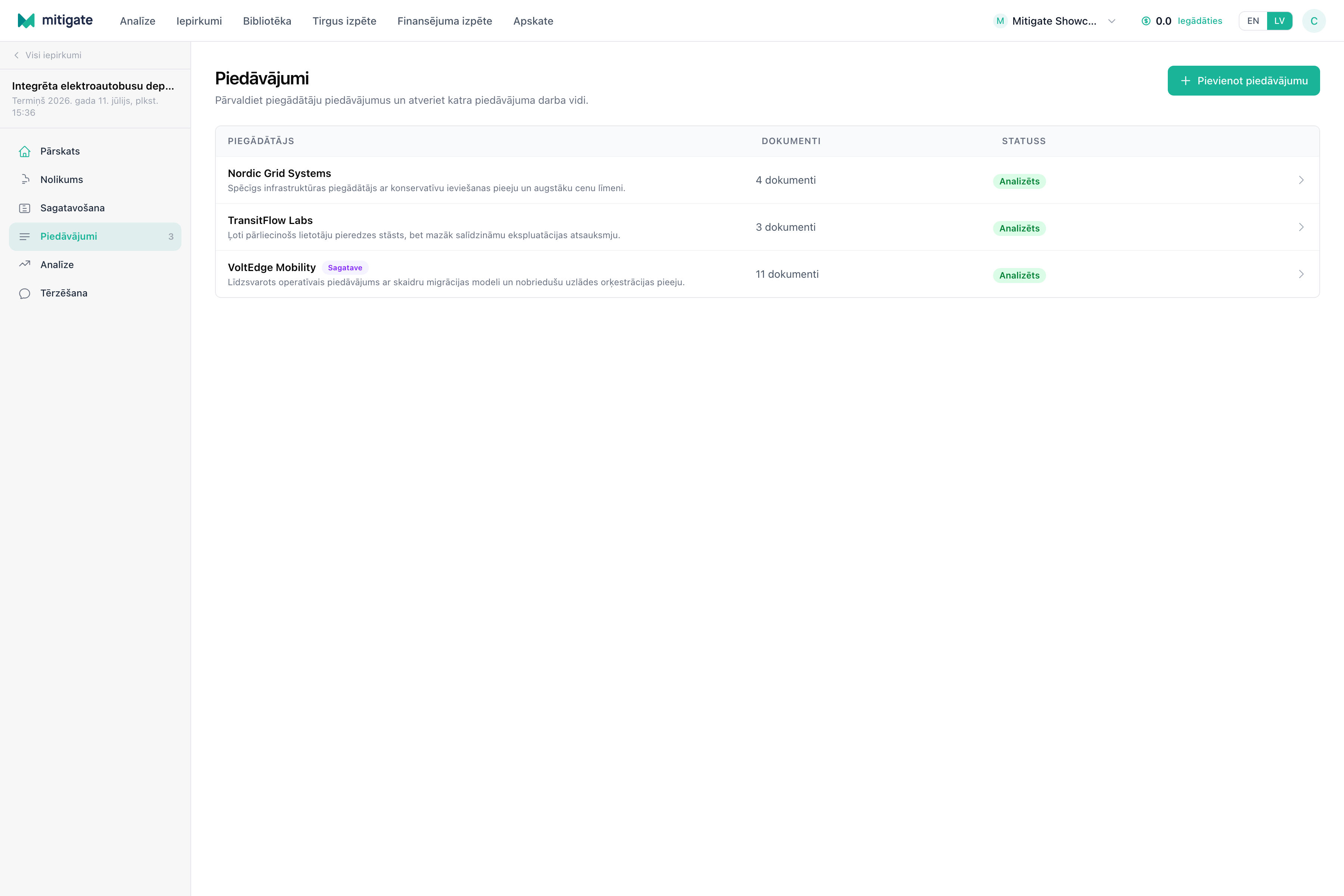Screen dimensions: 1344x896
Task: Click the Pievienot piedāvājumu button
Action: pyautogui.click(x=1244, y=81)
